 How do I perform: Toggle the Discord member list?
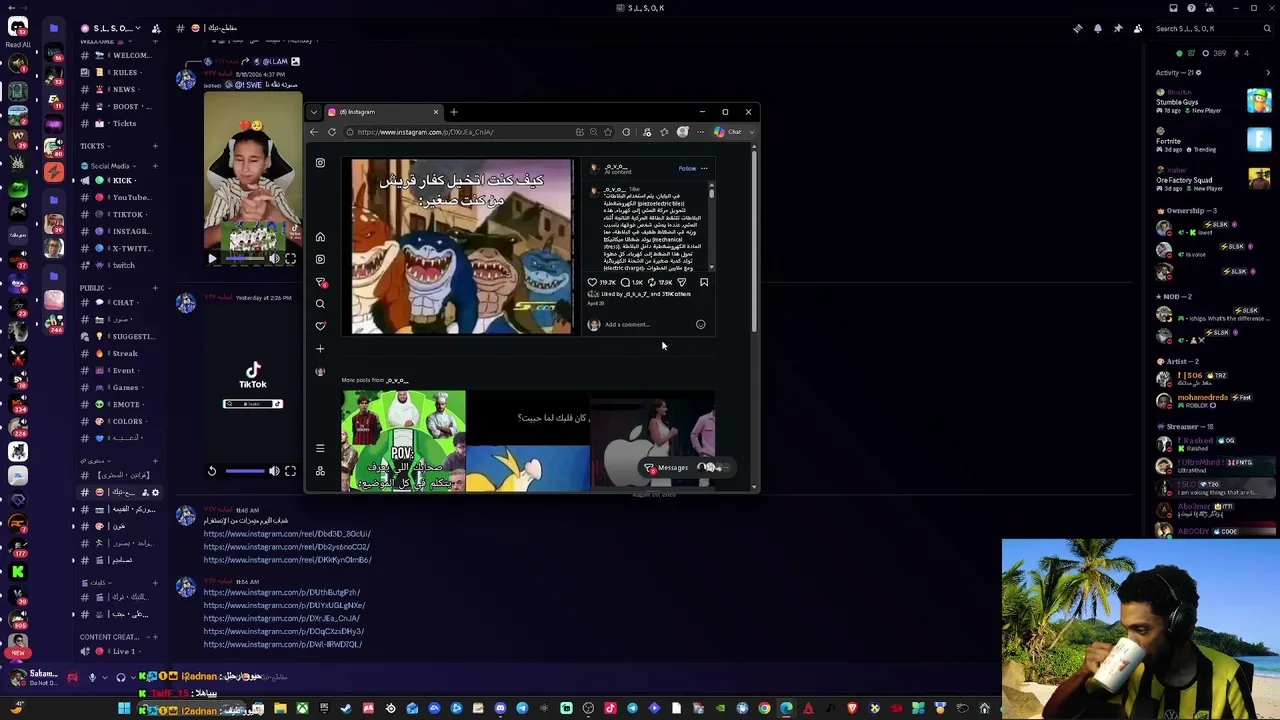(1137, 28)
